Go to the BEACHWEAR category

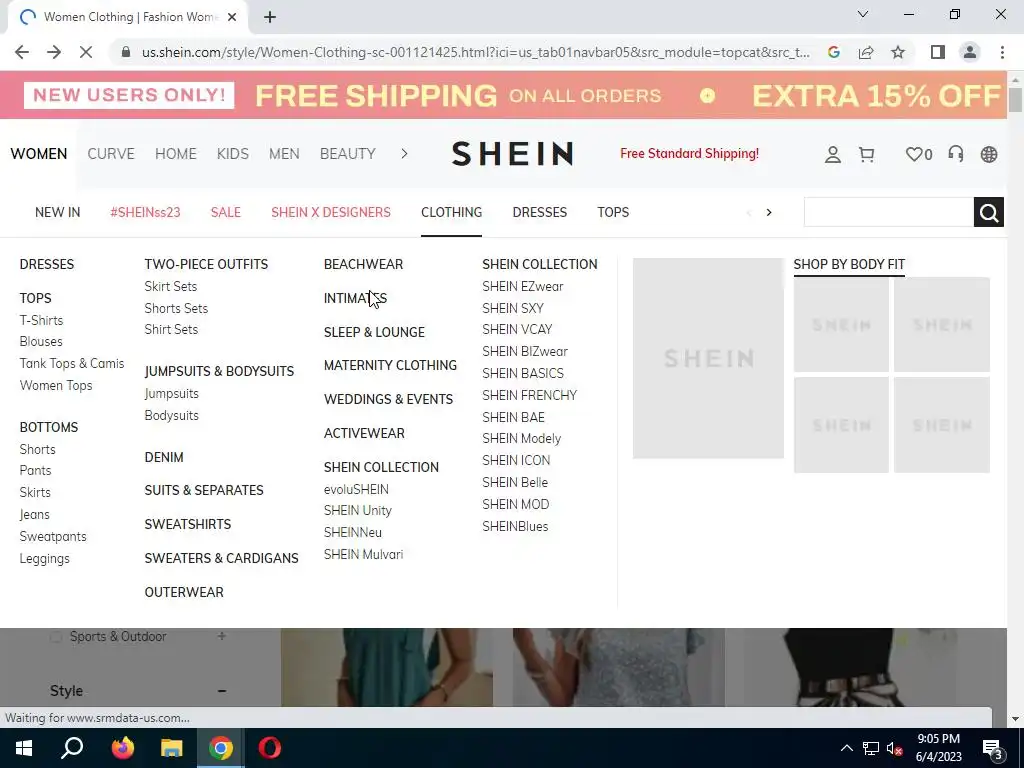(363, 264)
